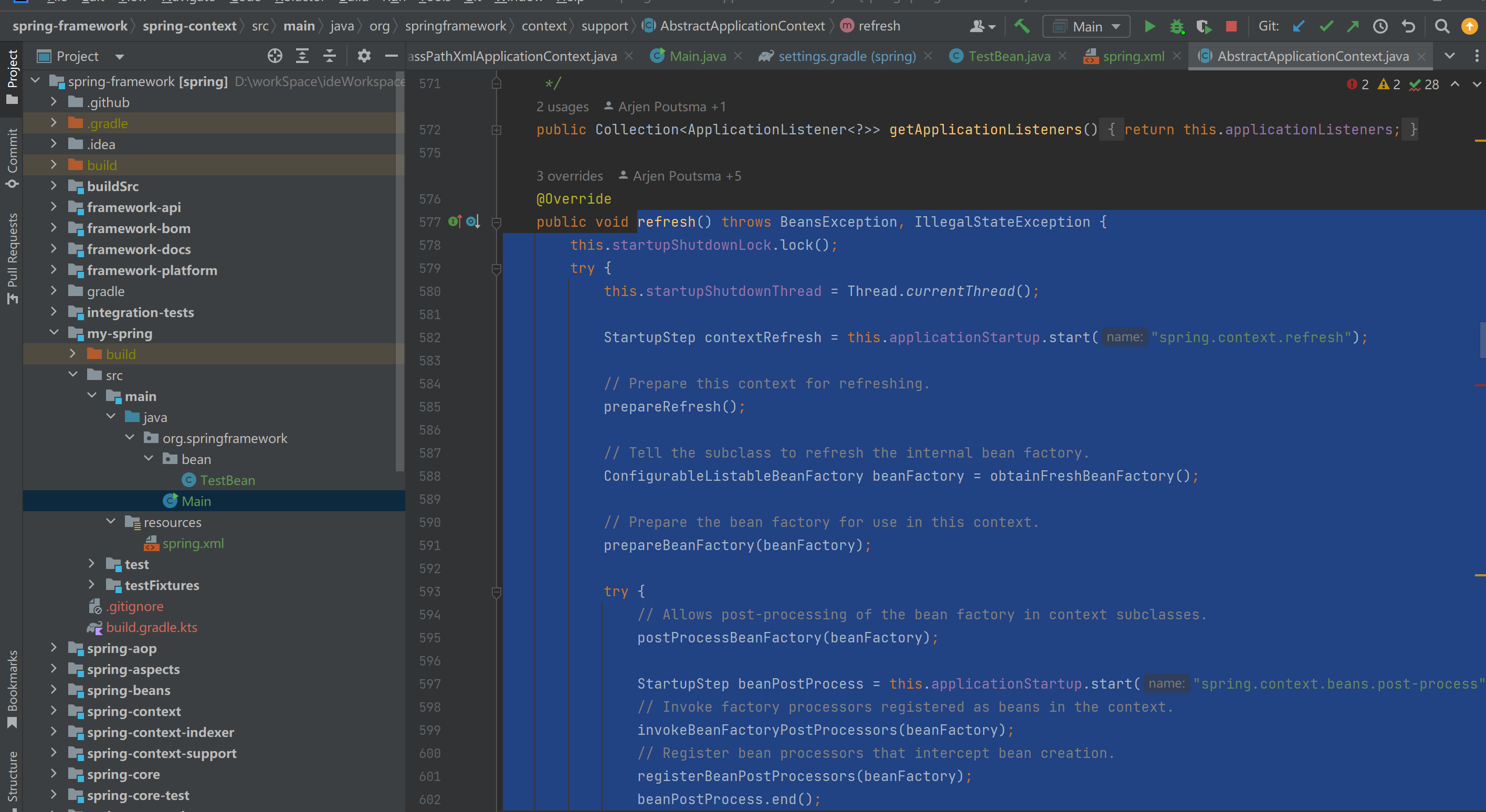The width and height of the screenshot is (1486, 812).
Task: Fold the refresh method at line 577
Action: coord(496,222)
